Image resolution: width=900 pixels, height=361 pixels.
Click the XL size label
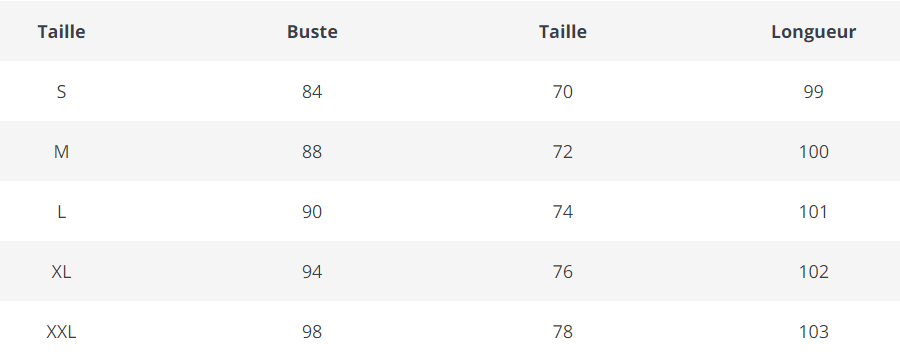61,272
